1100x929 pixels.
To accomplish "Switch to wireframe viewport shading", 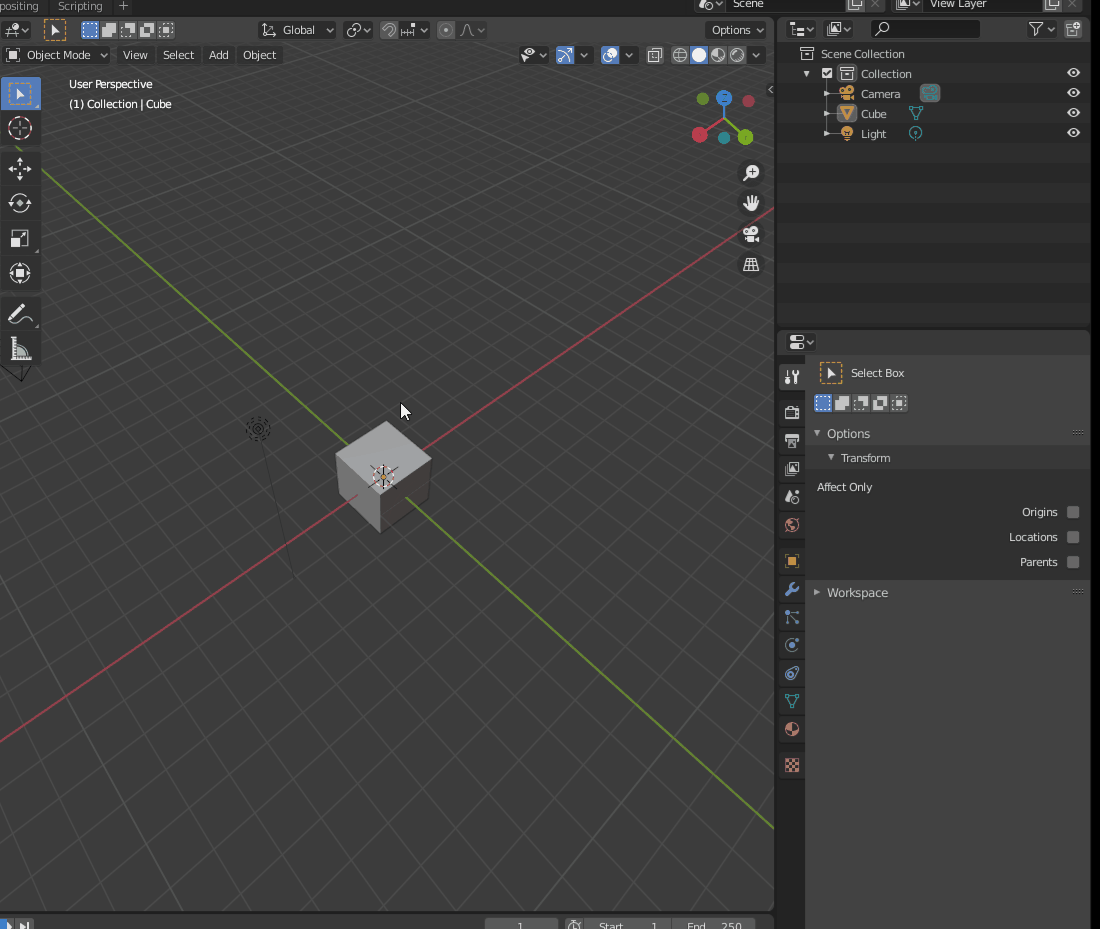I will 680,55.
